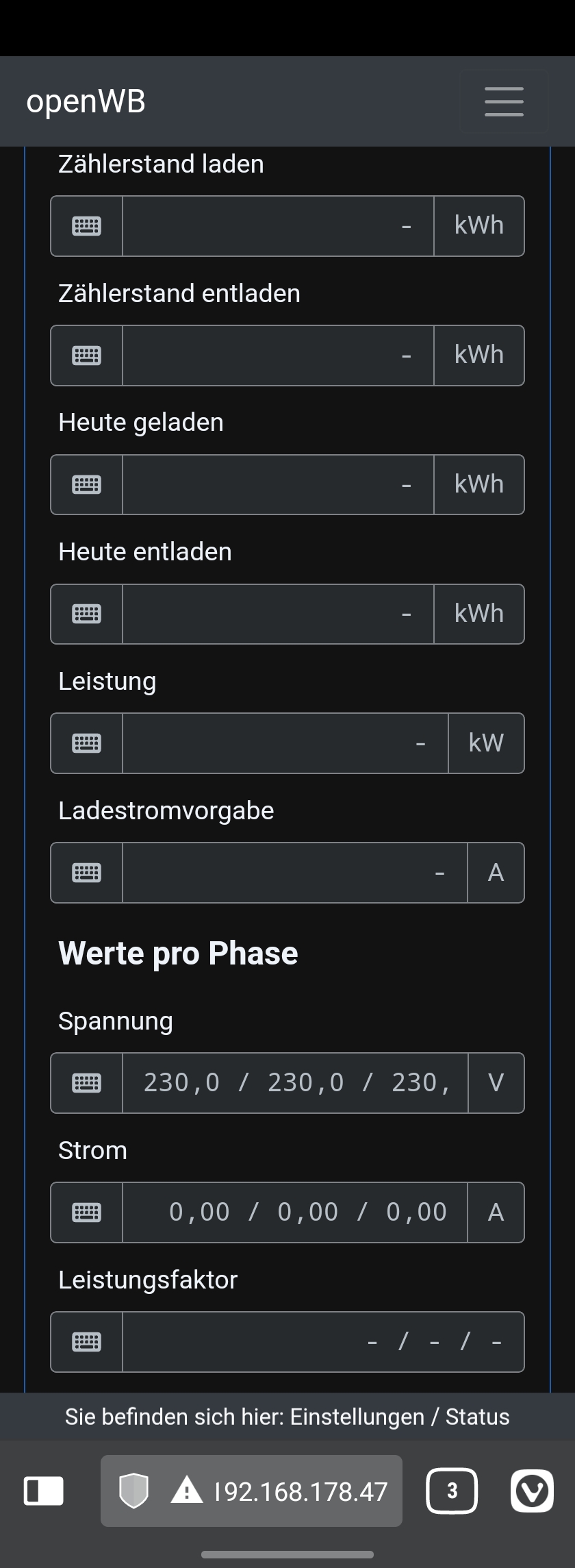Tap the insecure connection warning triangle

(186, 1491)
